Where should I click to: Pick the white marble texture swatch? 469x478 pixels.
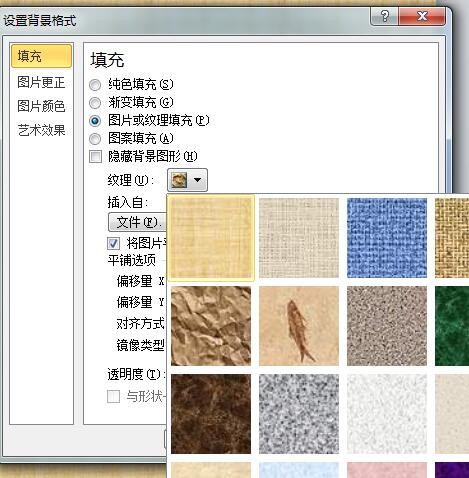(387, 414)
